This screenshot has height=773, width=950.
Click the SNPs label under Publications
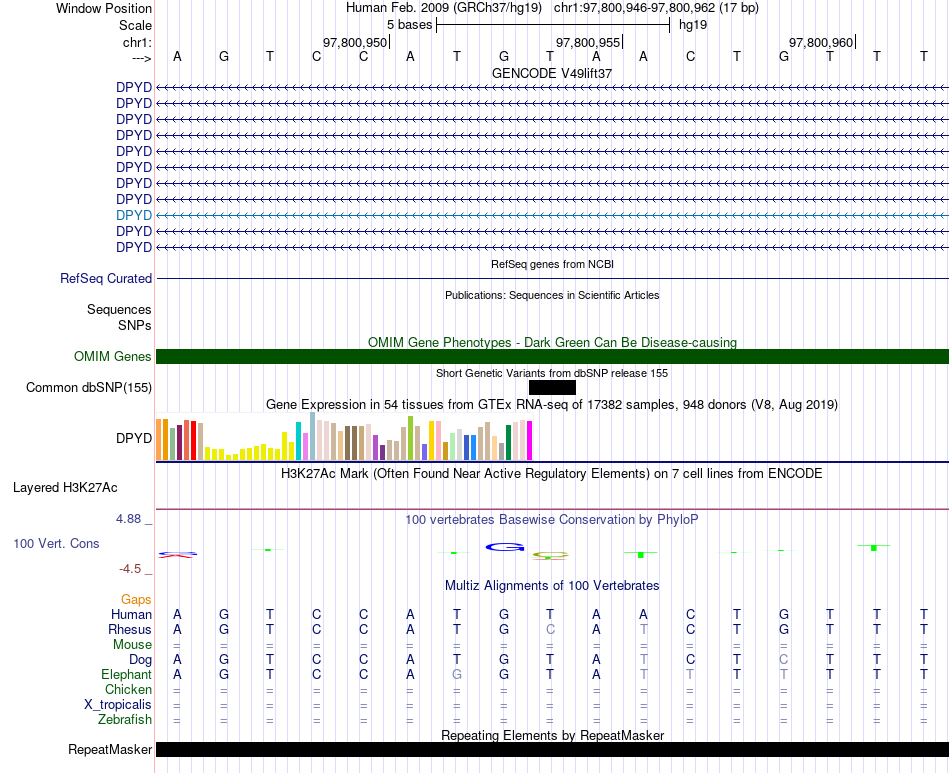coord(135,325)
